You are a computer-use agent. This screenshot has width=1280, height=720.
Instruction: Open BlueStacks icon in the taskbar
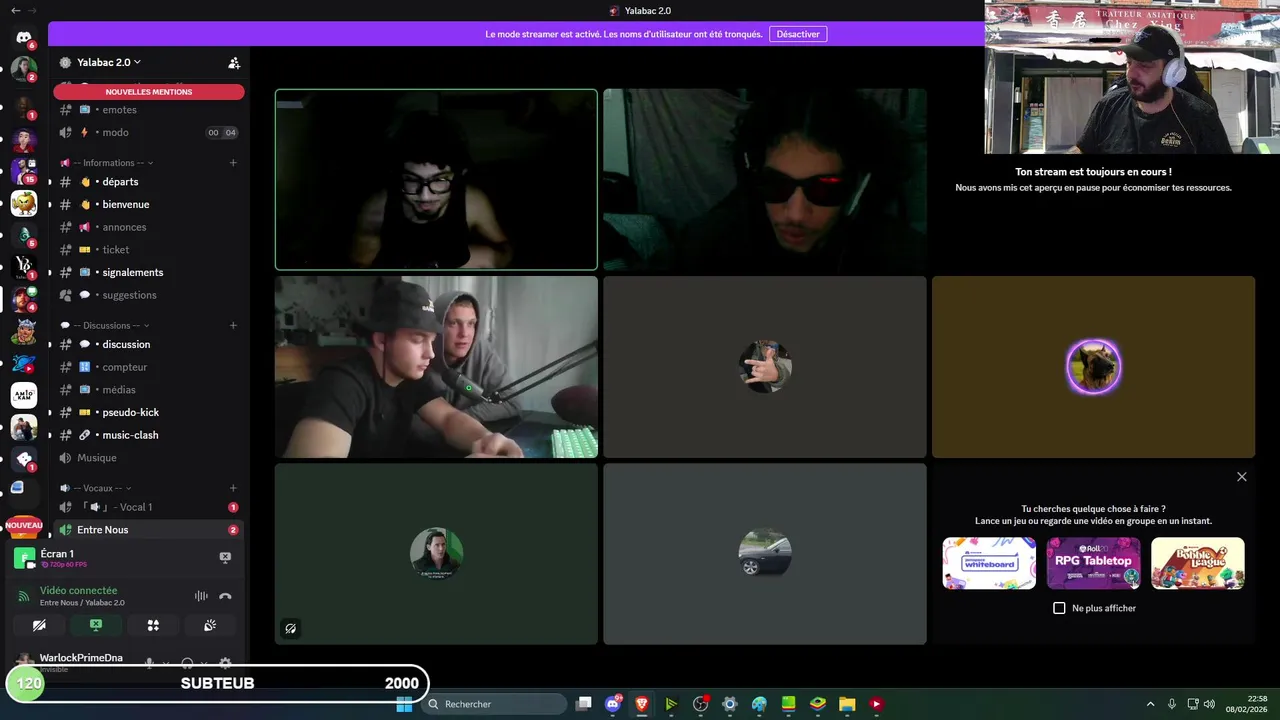818,704
